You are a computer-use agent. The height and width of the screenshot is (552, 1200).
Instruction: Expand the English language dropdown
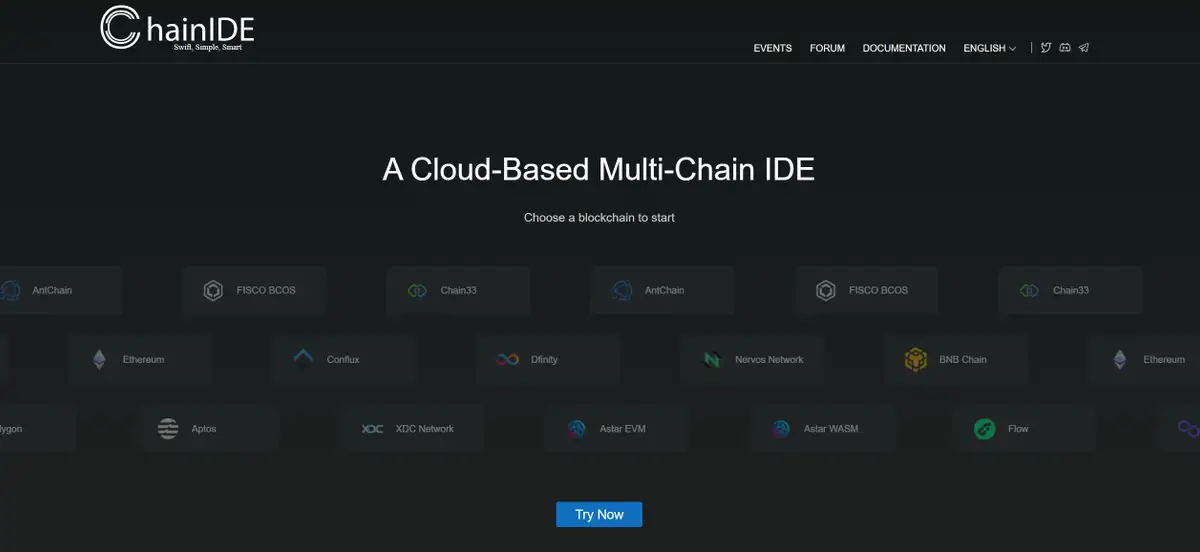point(989,48)
